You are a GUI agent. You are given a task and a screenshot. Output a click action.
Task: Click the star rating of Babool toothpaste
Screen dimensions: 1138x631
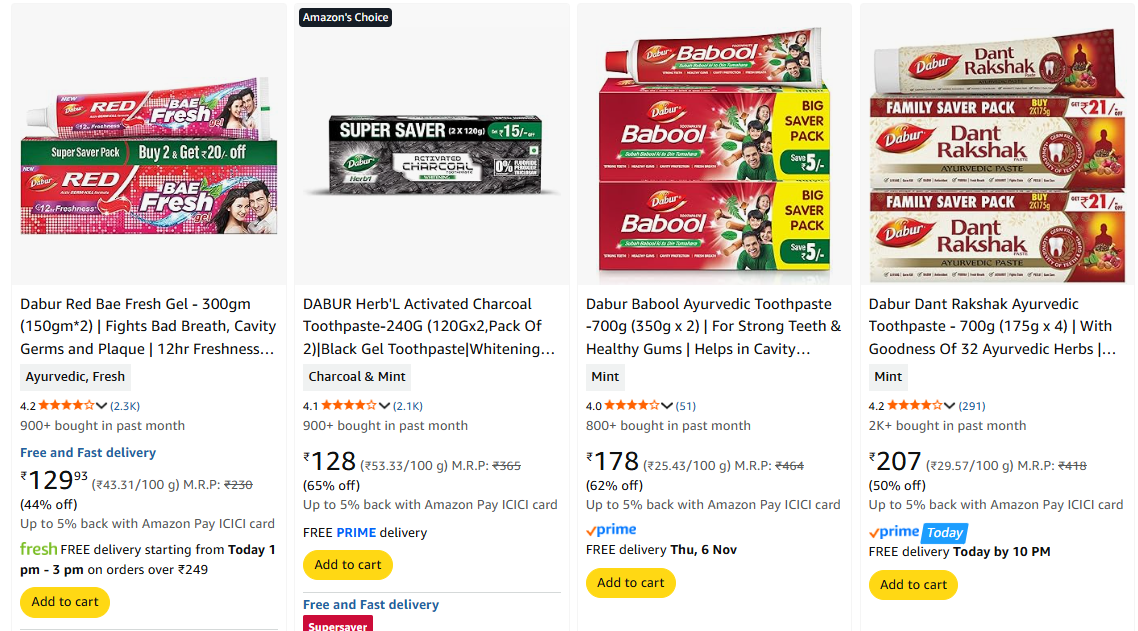tap(631, 406)
